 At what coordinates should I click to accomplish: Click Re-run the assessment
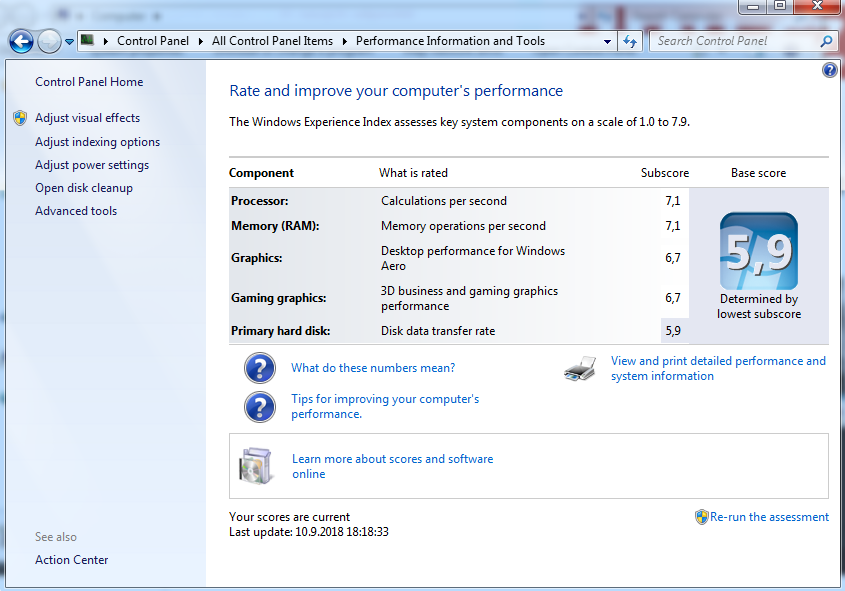769,517
